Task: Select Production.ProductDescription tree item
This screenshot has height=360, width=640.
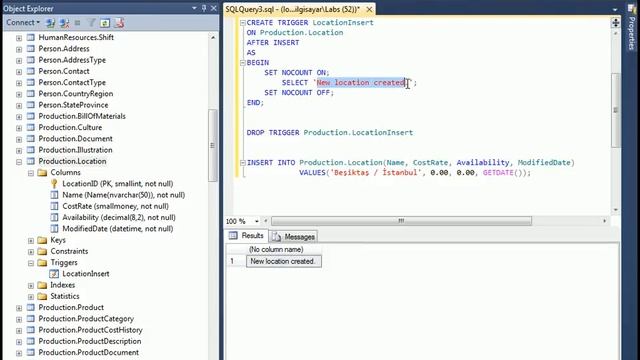Action: (x=90, y=341)
